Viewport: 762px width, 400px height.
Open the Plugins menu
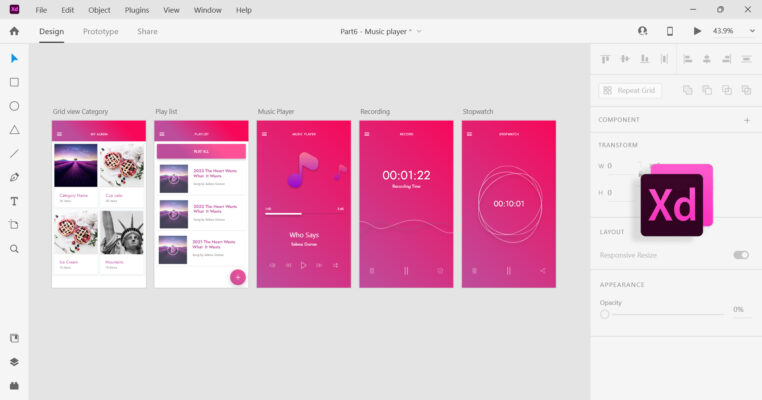pyautogui.click(x=137, y=10)
